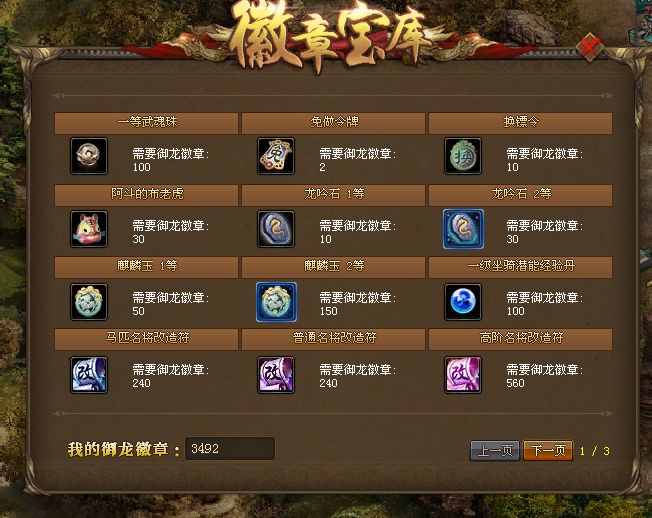652x518 pixels.
Task: Select the 马匹名将改造符 talisman icon
Action: [x=89, y=375]
